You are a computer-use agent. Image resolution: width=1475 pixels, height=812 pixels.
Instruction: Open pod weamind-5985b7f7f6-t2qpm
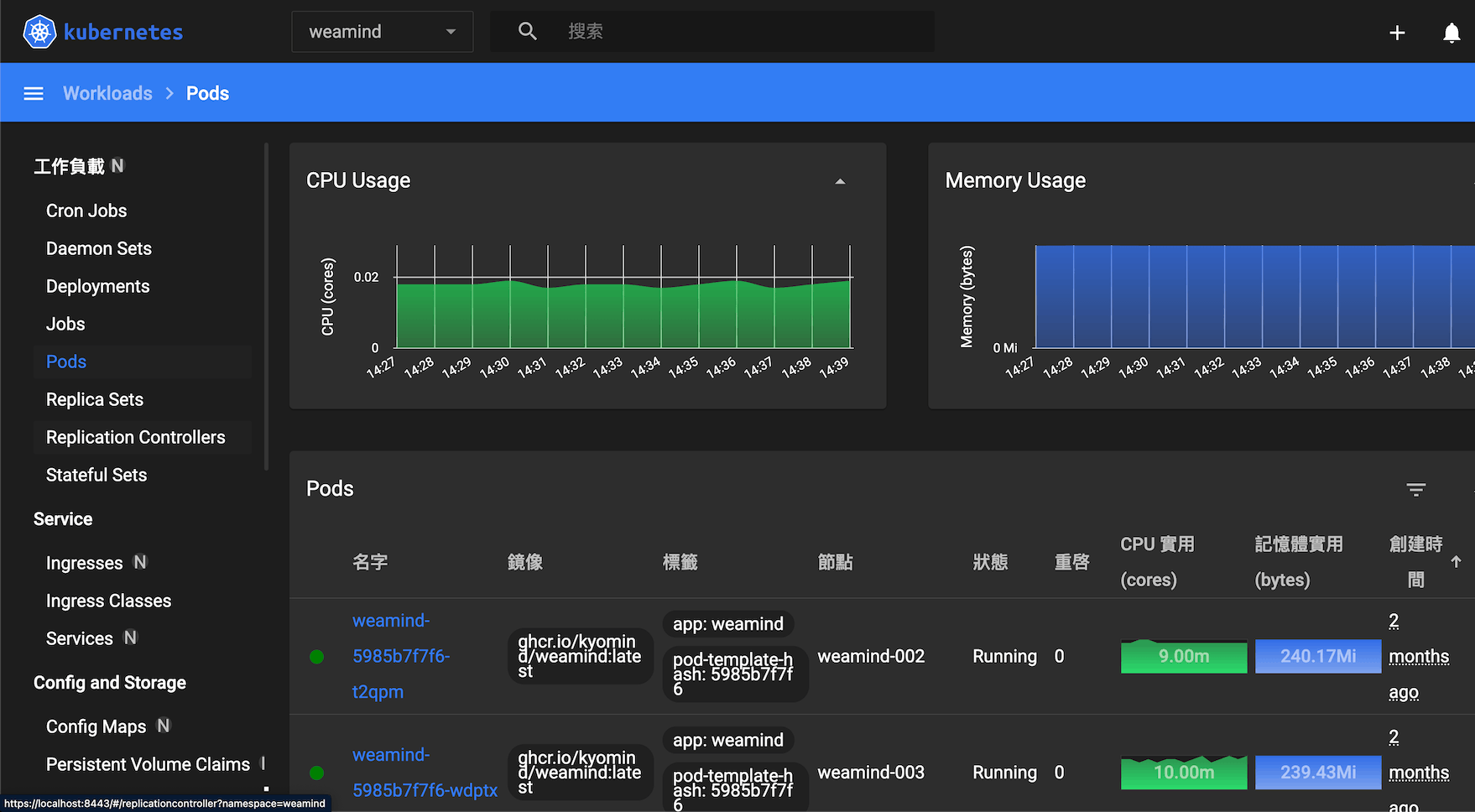[401, 656]
